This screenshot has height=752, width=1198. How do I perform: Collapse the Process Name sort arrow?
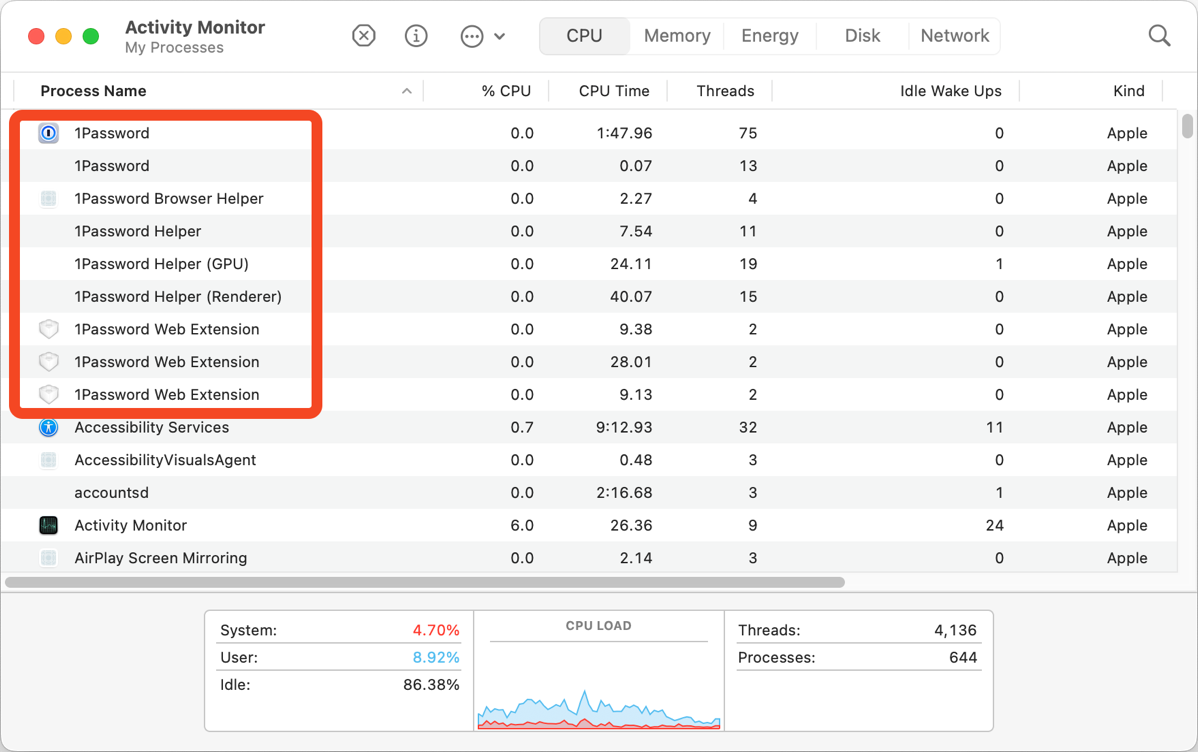[x=406, y=90]
